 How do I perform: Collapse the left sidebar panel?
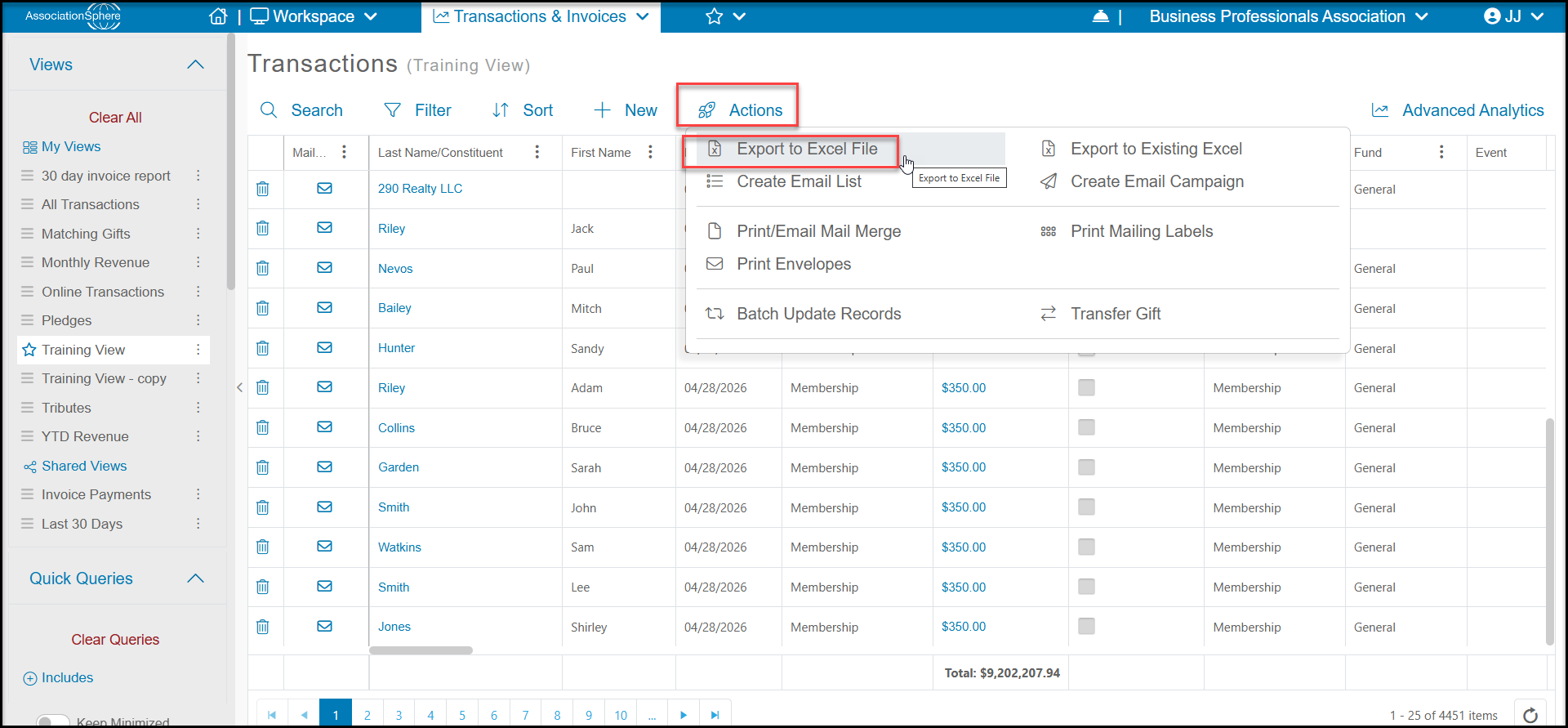239,387
